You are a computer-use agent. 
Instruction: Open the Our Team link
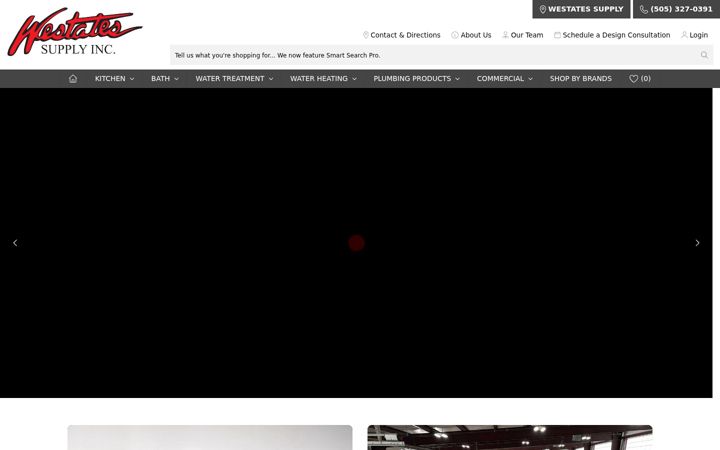point(527,35)
